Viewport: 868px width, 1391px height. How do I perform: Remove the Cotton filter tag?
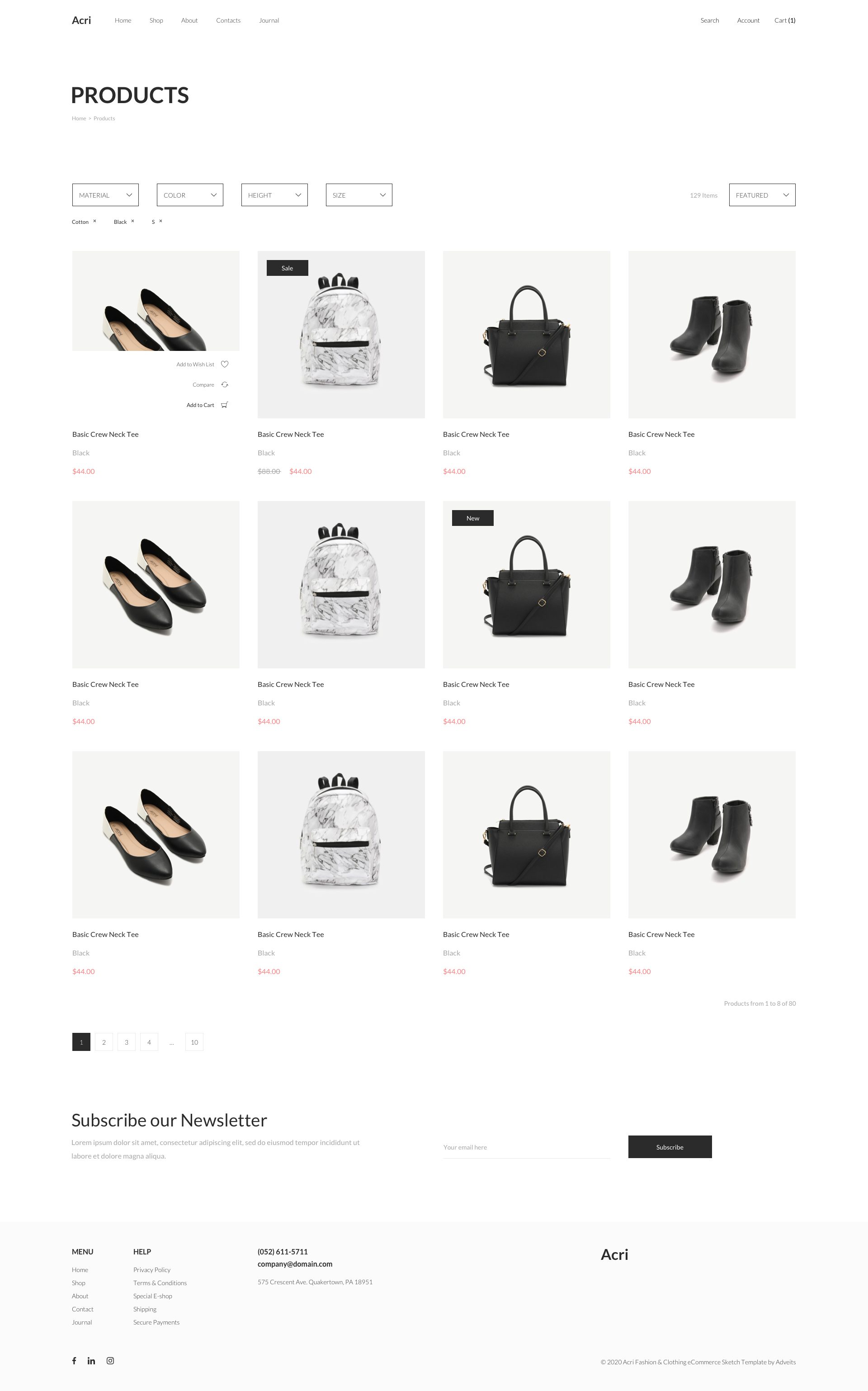[x=95, y=221]
